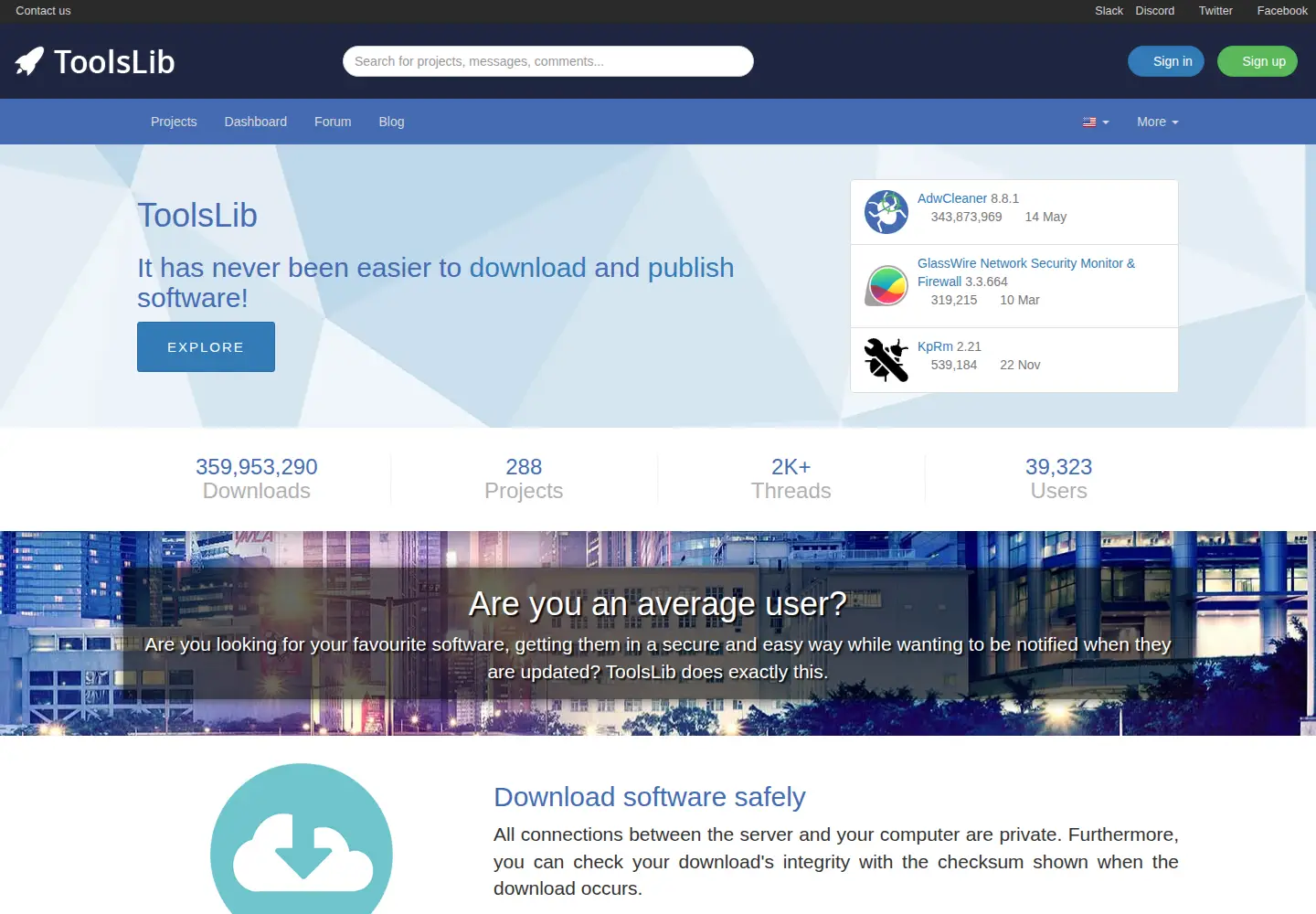Click the "539,184" KpRm download count
This screenshot has height=914, width=1316.
pyautogui.click(x=954, y=365)
